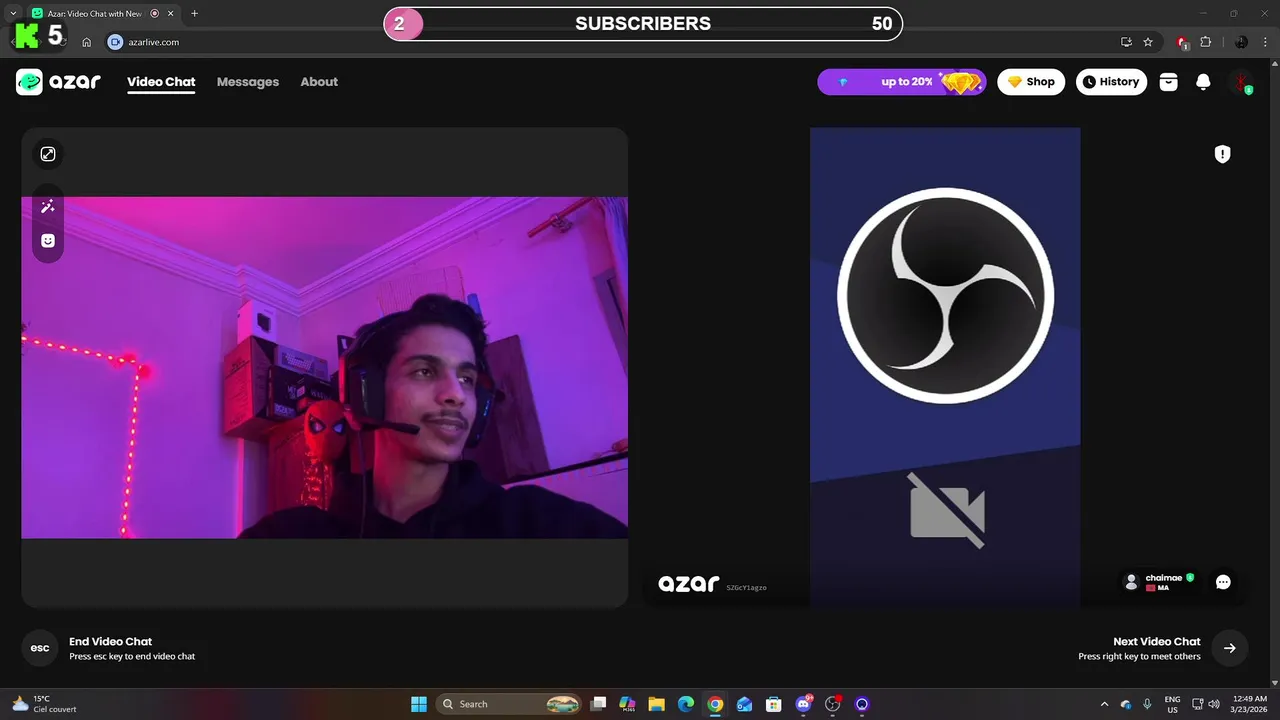Open Outlook from taskbar
This screenshot has height=720, width=1280.
[x=744, y=704]
